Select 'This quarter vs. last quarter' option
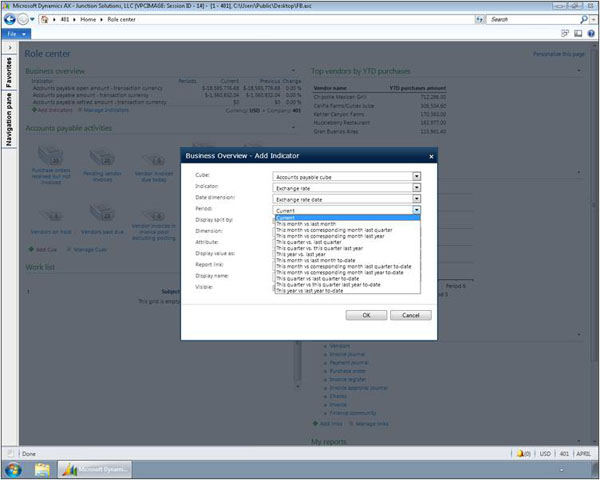Viewport: 600px width, 480px height. click(311, 241)
